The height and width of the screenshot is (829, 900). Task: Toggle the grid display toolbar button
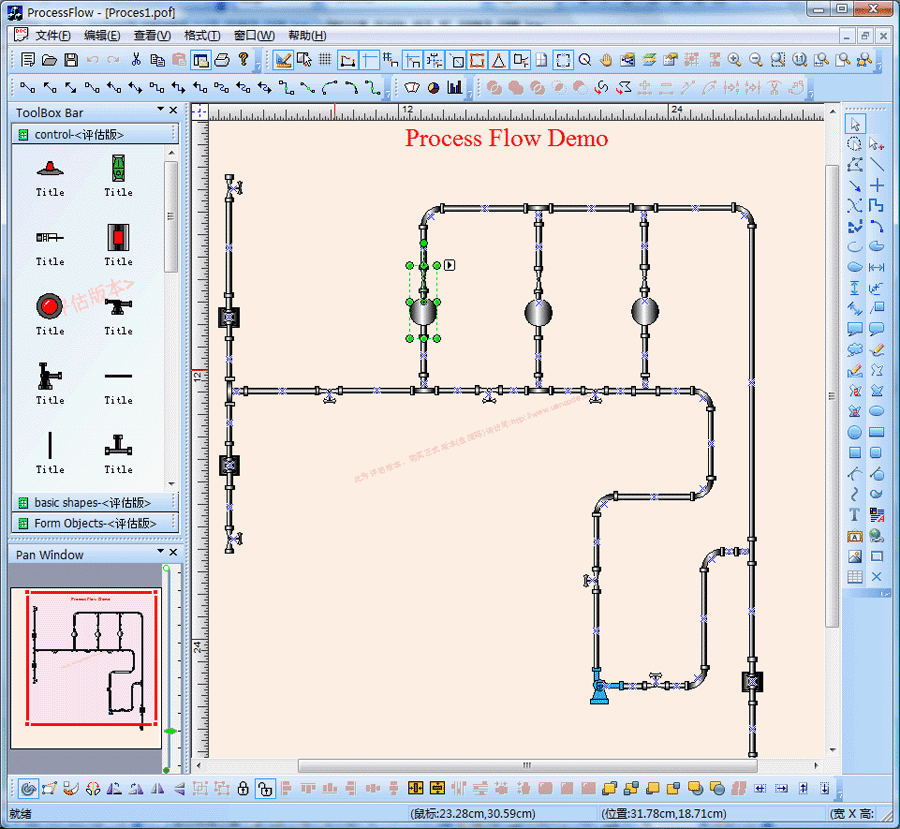click(324, 60)
